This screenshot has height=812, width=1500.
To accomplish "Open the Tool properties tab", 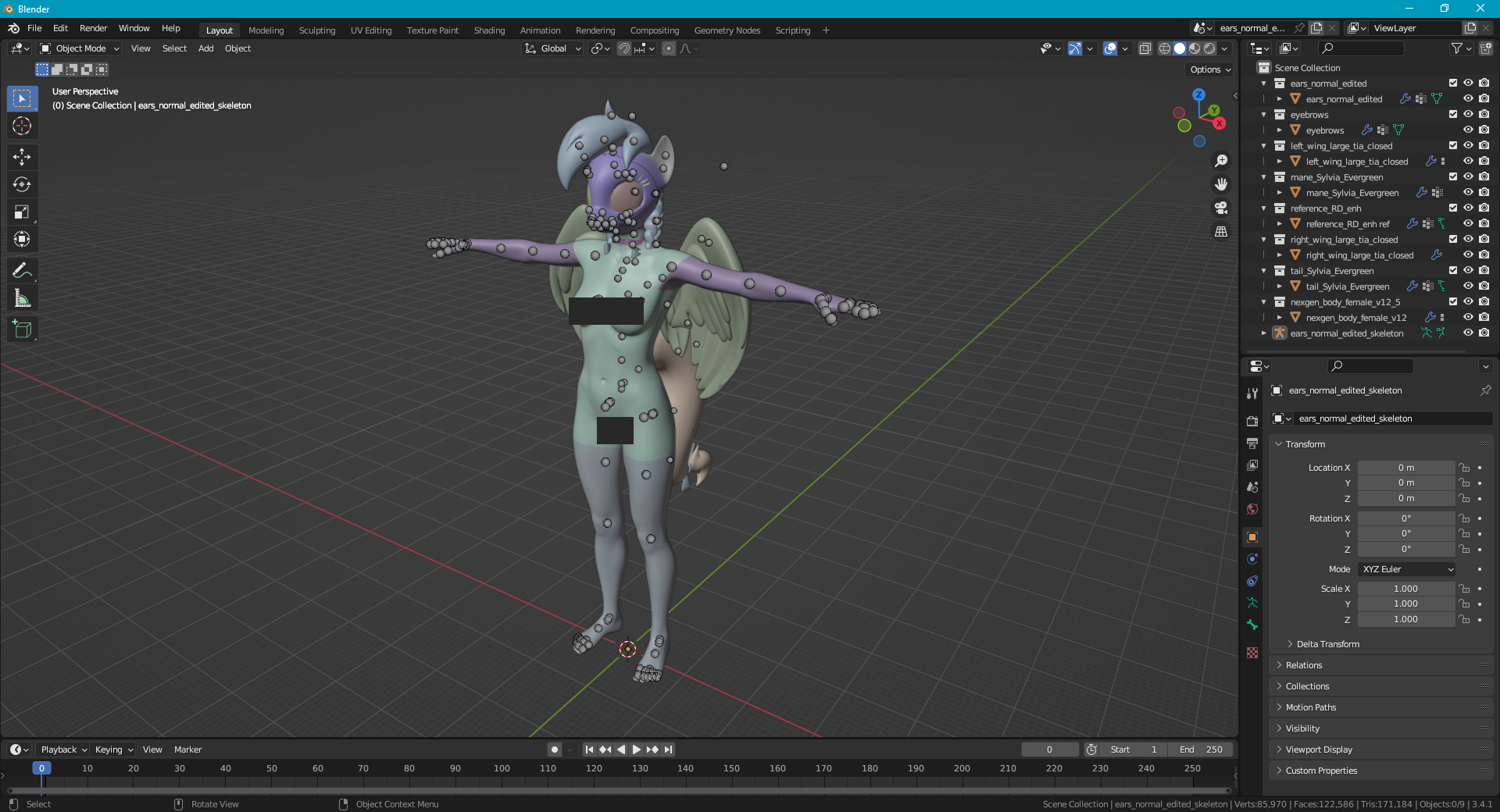I will tap(1252, 394).
